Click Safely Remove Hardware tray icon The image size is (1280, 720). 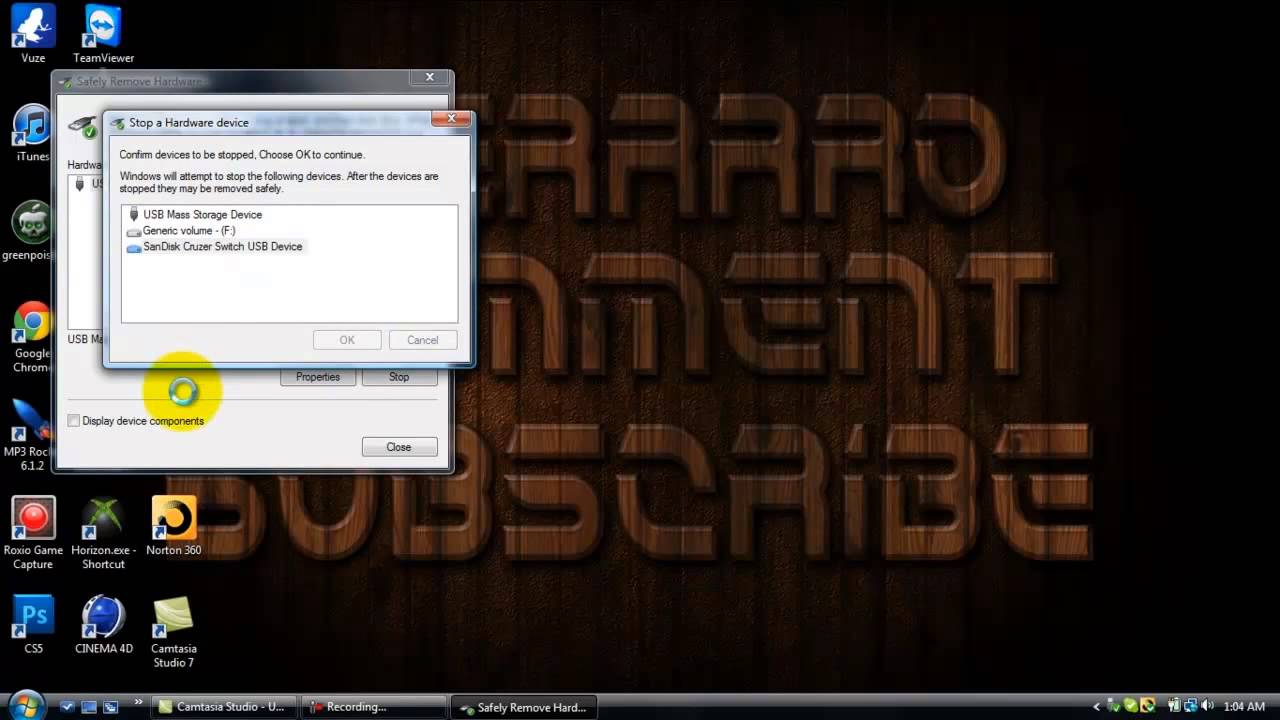pos(1113,706)
